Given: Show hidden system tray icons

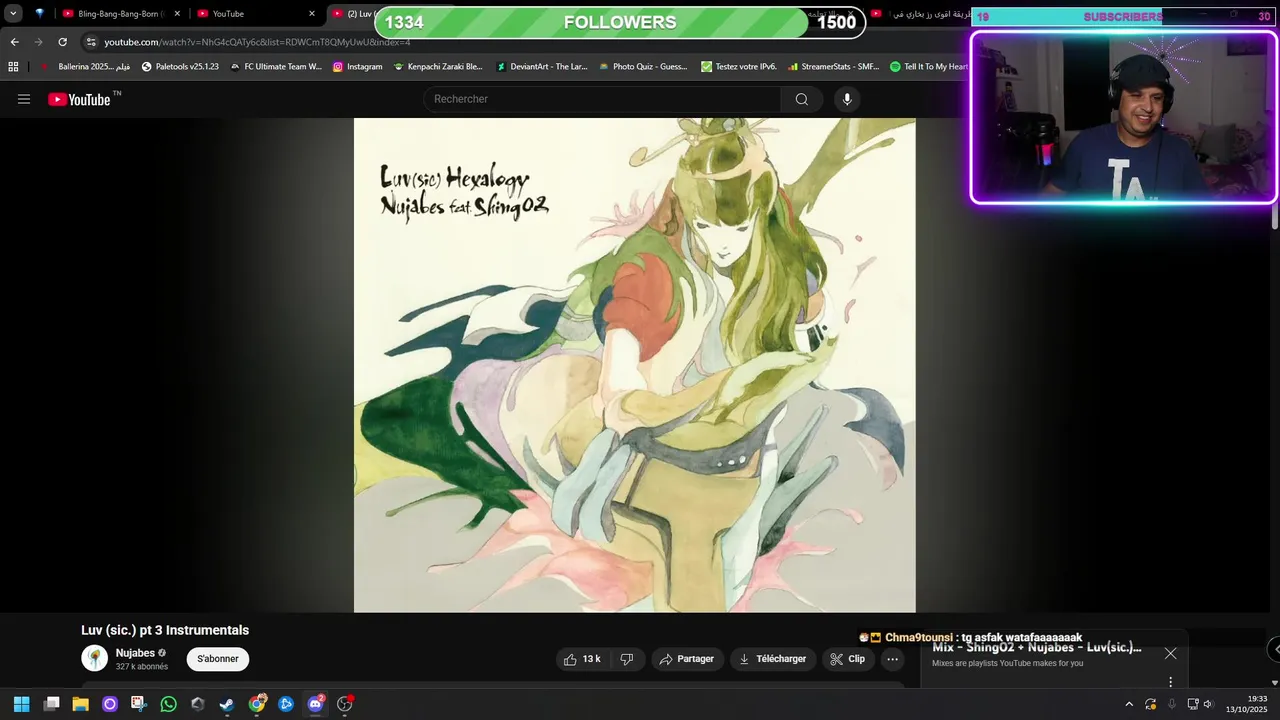Looking at the screenshot, I should pyautogui.click(x=1129, y=704).
